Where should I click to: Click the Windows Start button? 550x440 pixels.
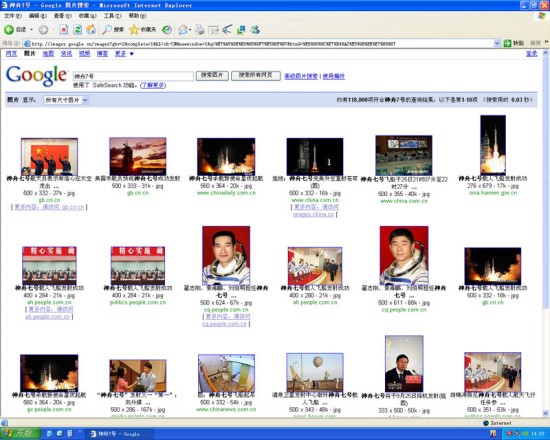pos(20,434)
